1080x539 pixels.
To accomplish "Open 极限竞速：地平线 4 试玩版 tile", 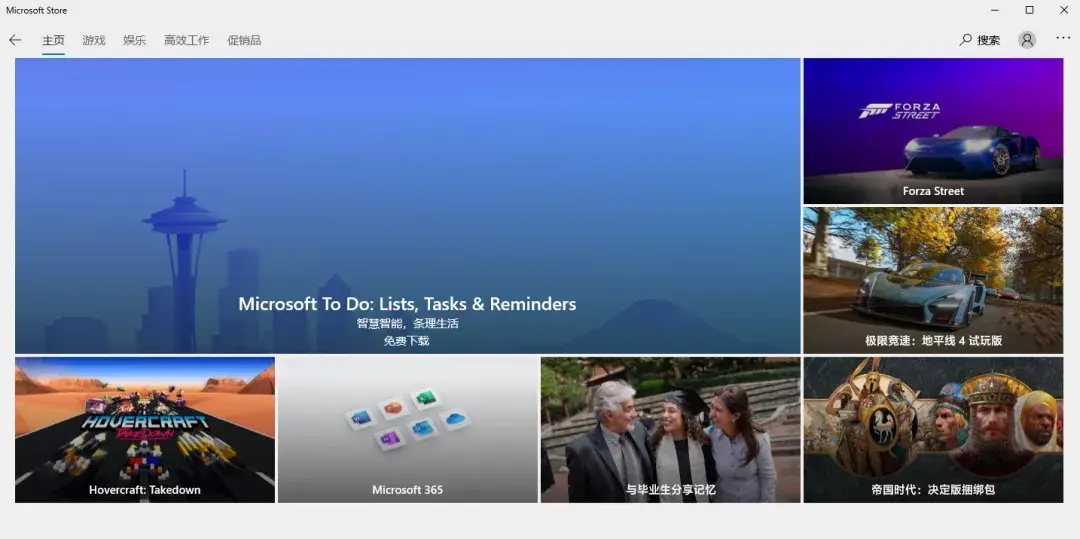I will point(933,280).
